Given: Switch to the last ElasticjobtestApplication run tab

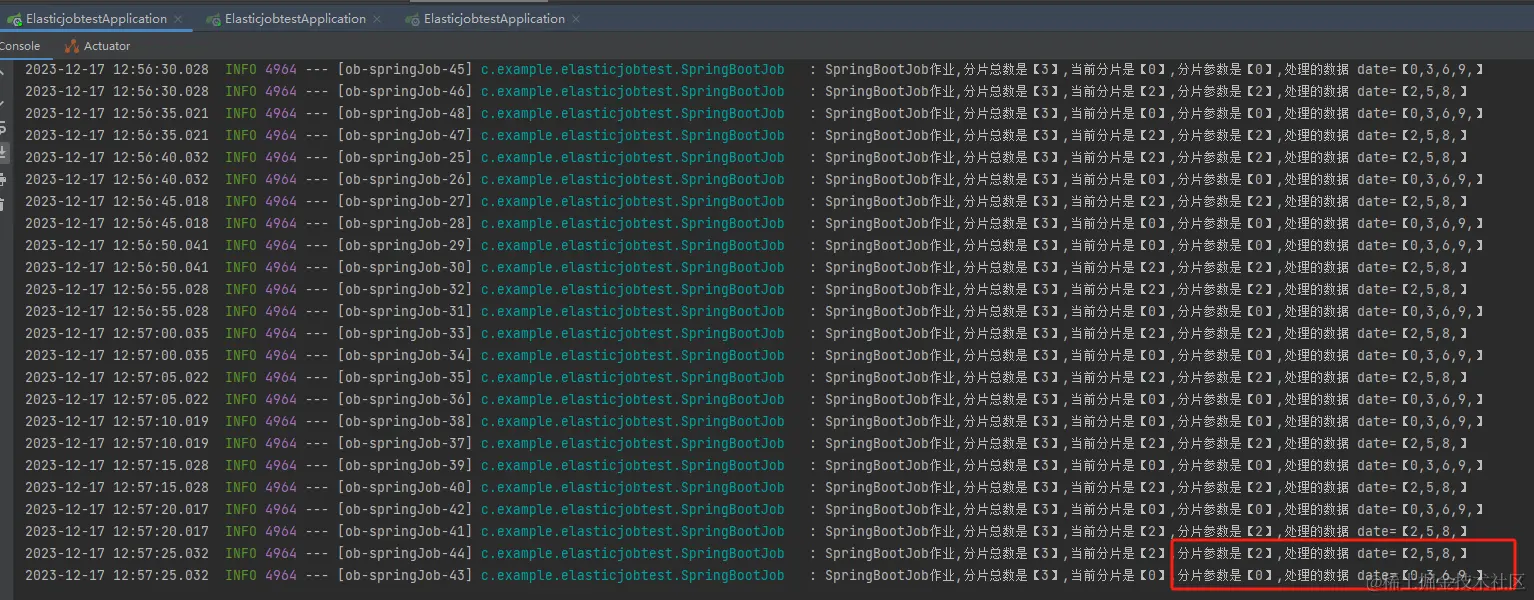Looking at the screenshot, I should (x=494, y=19).
